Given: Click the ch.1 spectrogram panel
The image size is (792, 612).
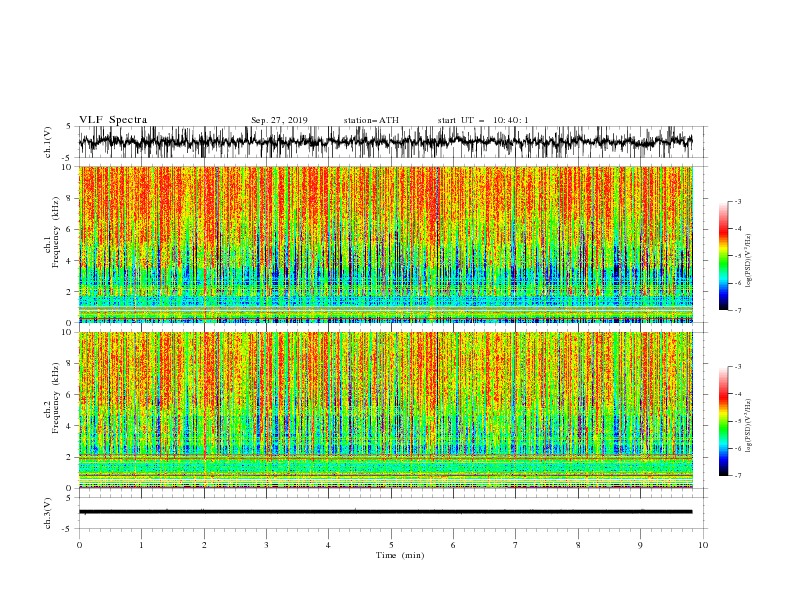Looking at the screenshot, I should coord(386,244).
